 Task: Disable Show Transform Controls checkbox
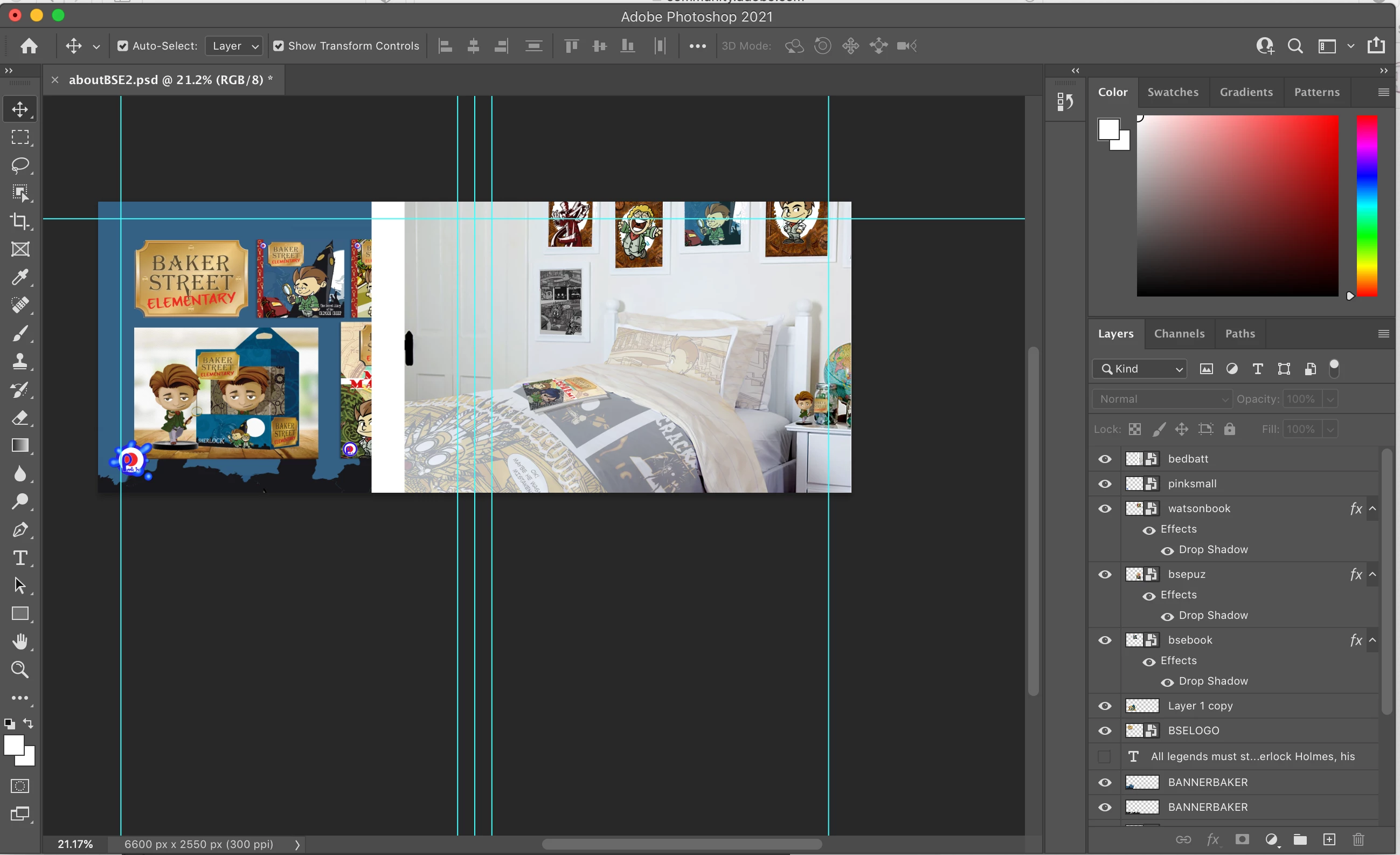point(279,46)
